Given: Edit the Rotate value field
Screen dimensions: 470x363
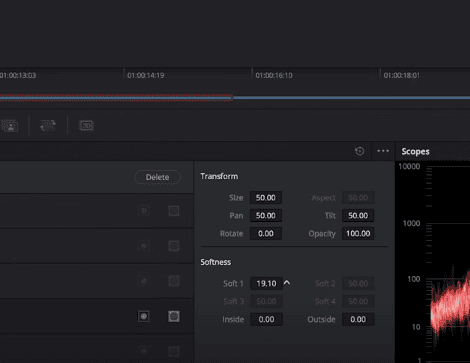Looking at the screenshot, I should tap(266, 234).
